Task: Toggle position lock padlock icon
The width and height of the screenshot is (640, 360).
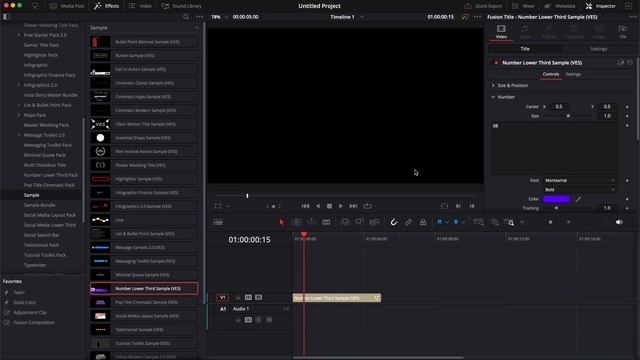Action: [423, 222]
